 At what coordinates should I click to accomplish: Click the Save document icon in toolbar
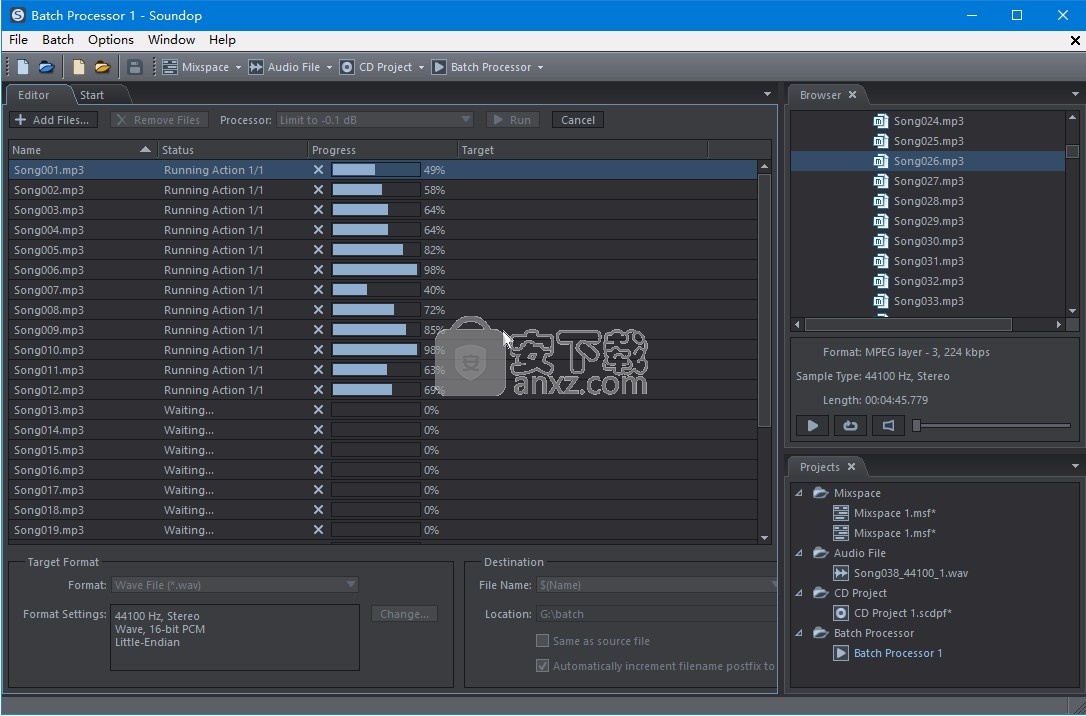tap(135, 67)
